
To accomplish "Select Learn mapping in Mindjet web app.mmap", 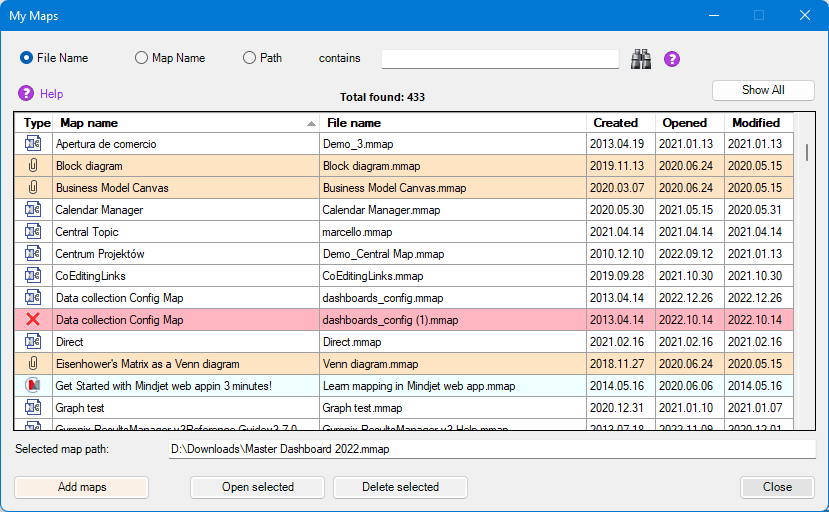I will coord(453,386).
